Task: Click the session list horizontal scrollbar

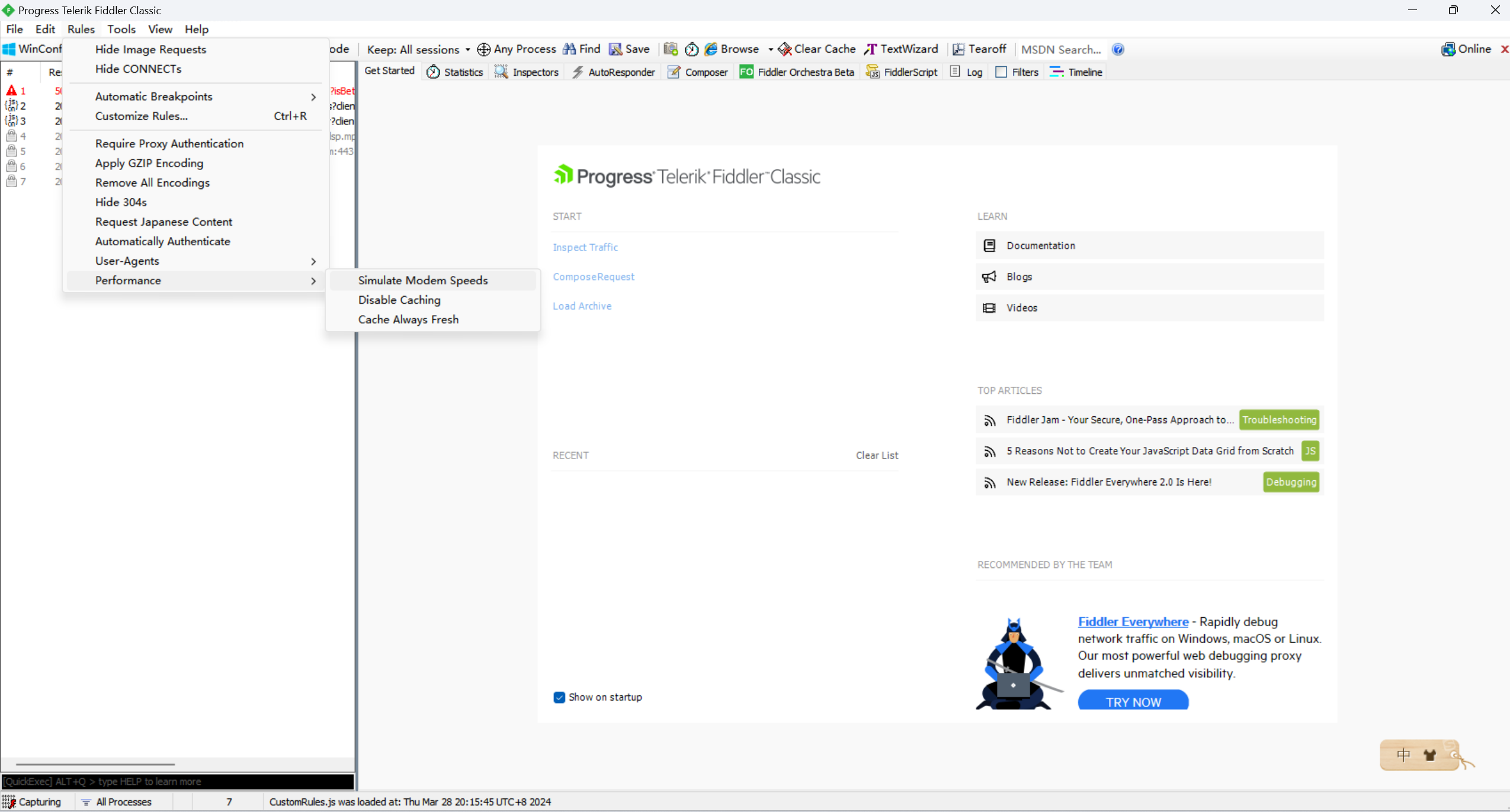Action: 95,764
